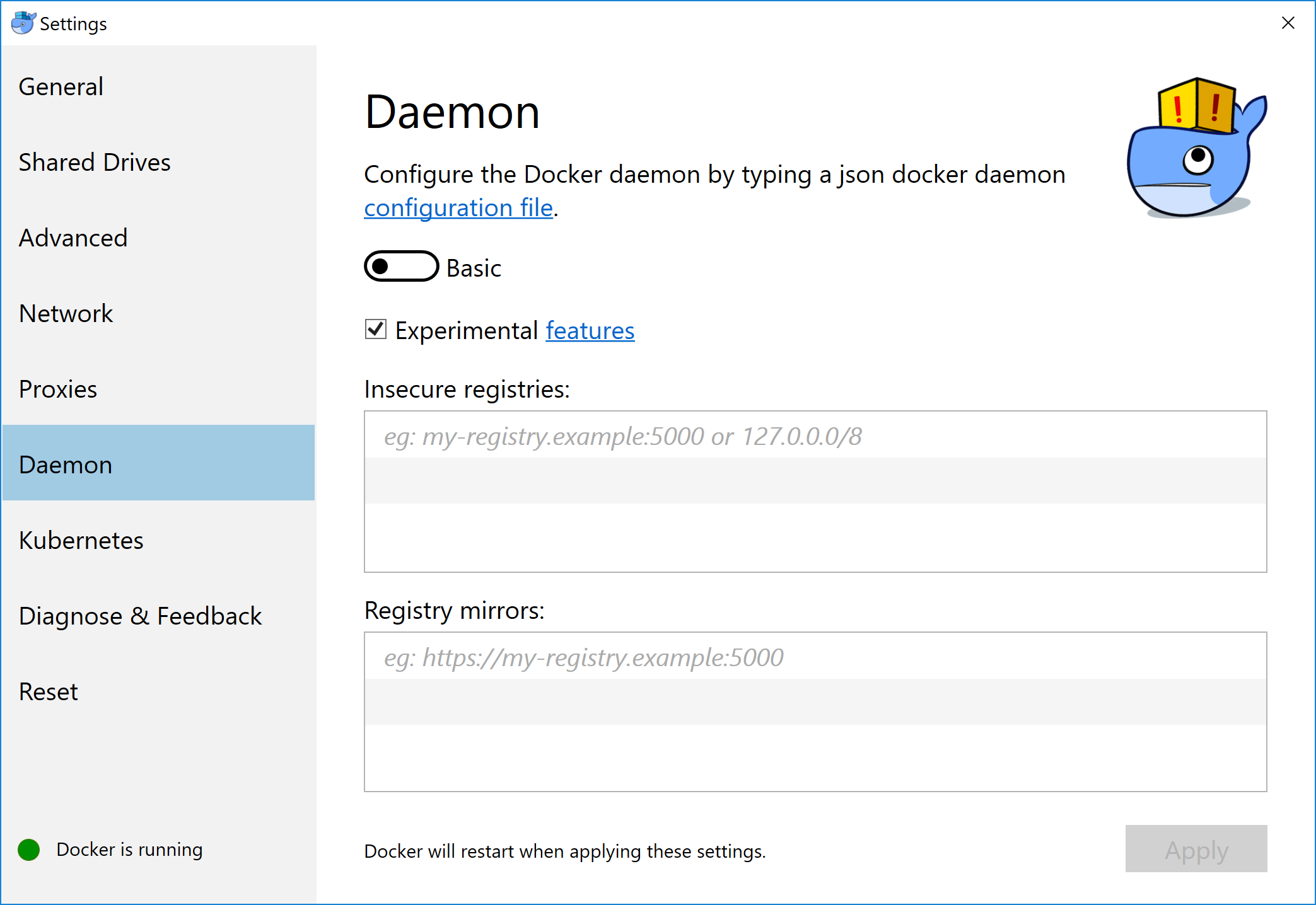Disable Experimental features checkbox
Image resolution: width=1316 pixels, height=905 pixels.
(x=375, y=329)
